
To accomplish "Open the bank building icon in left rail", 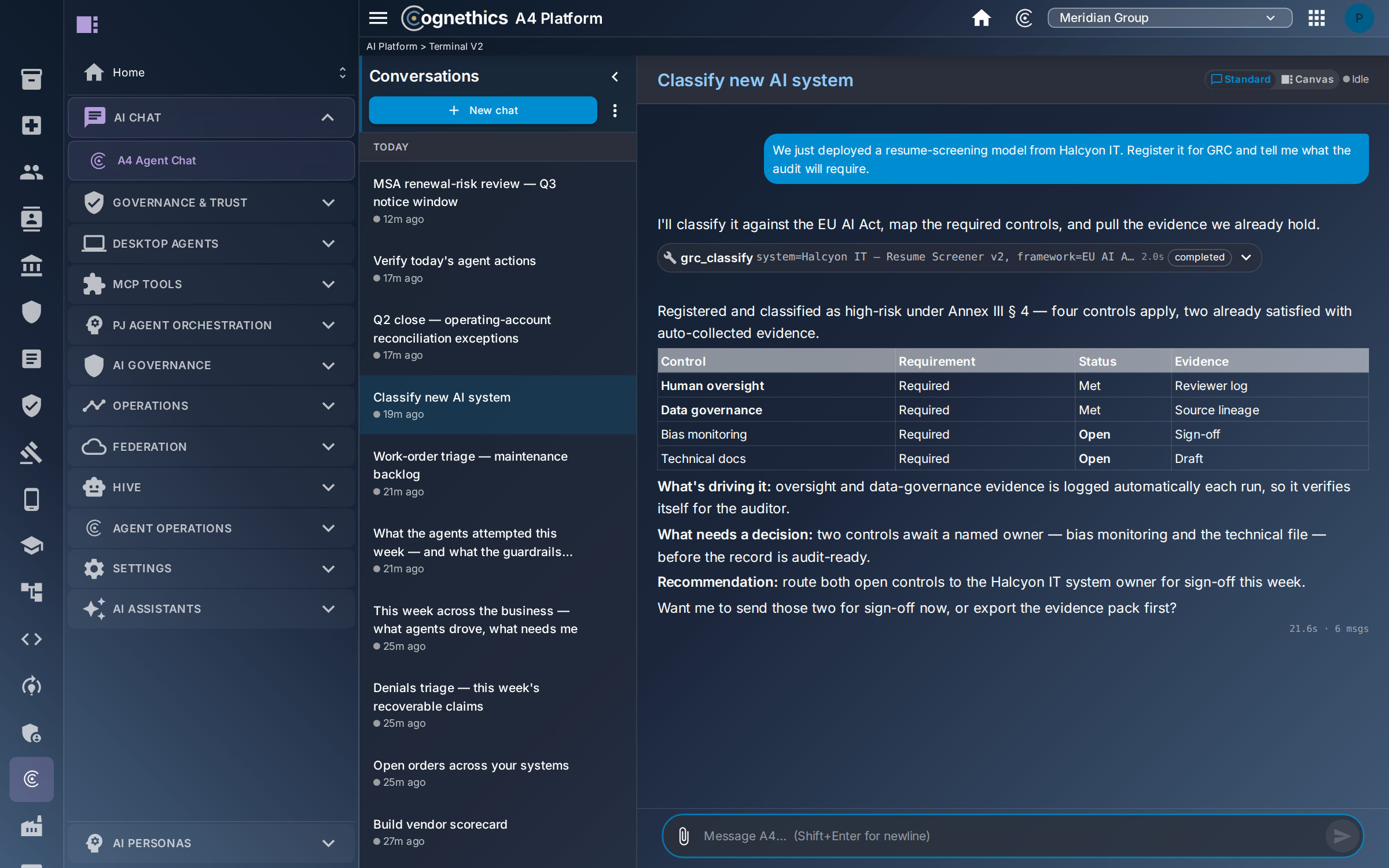I will 31,266.
